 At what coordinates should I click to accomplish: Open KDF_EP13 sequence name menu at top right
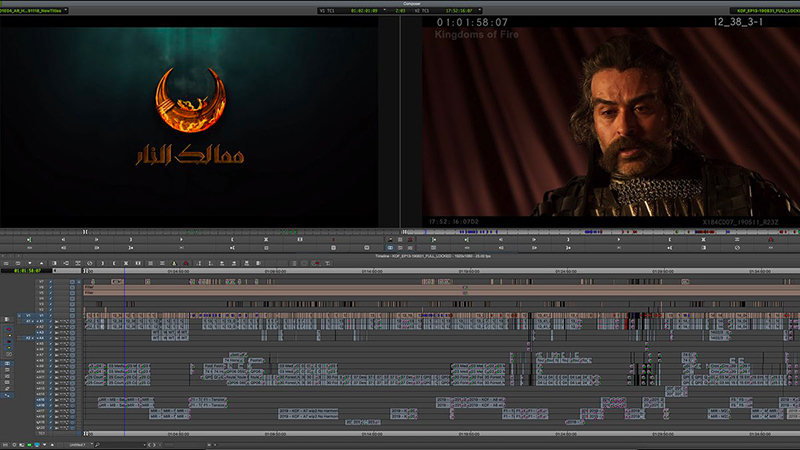point(765,10)
